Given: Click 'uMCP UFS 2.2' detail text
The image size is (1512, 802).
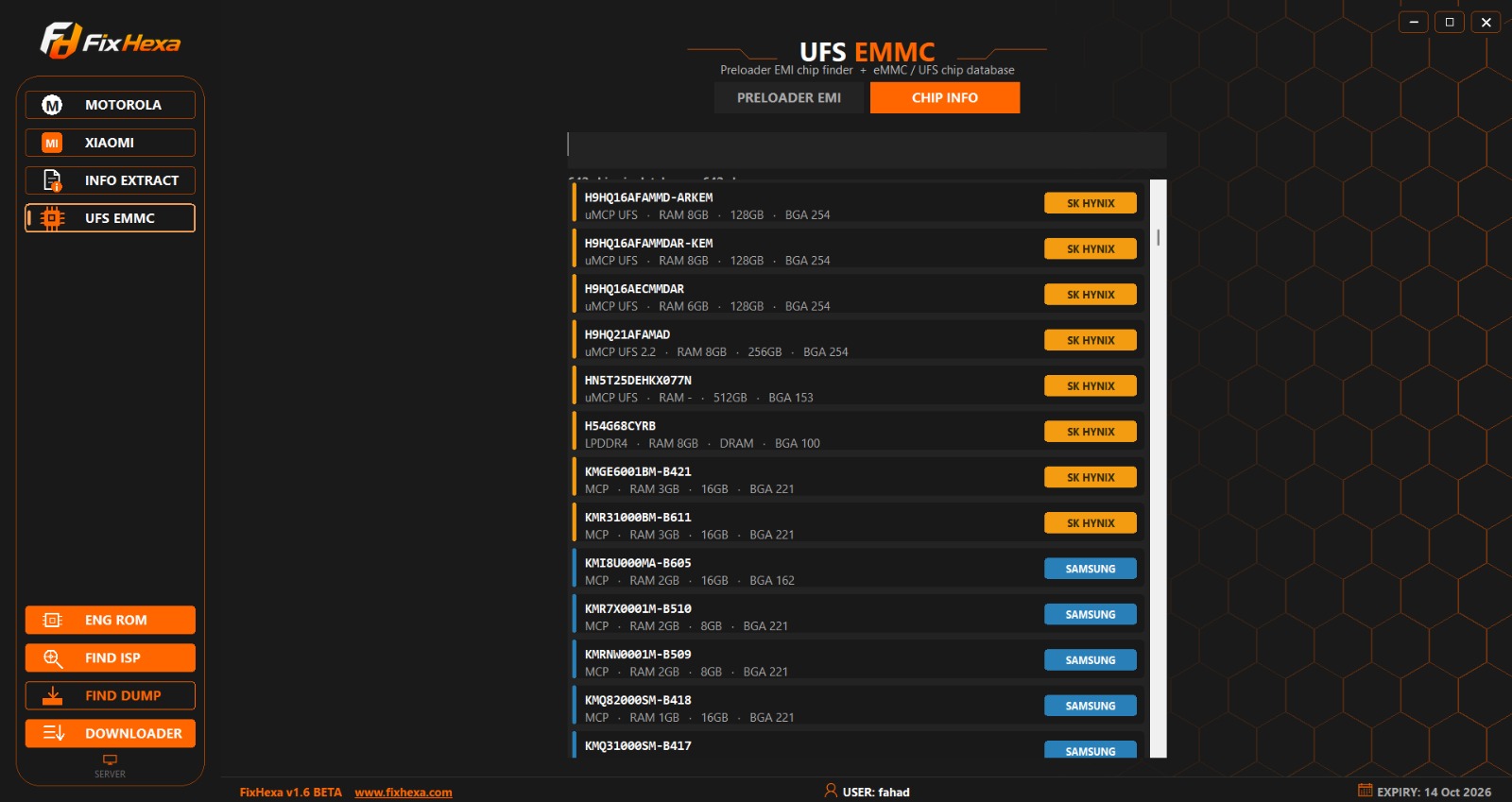Looking at the screenshot, I should pyautogui.click(x=620, y=352).
